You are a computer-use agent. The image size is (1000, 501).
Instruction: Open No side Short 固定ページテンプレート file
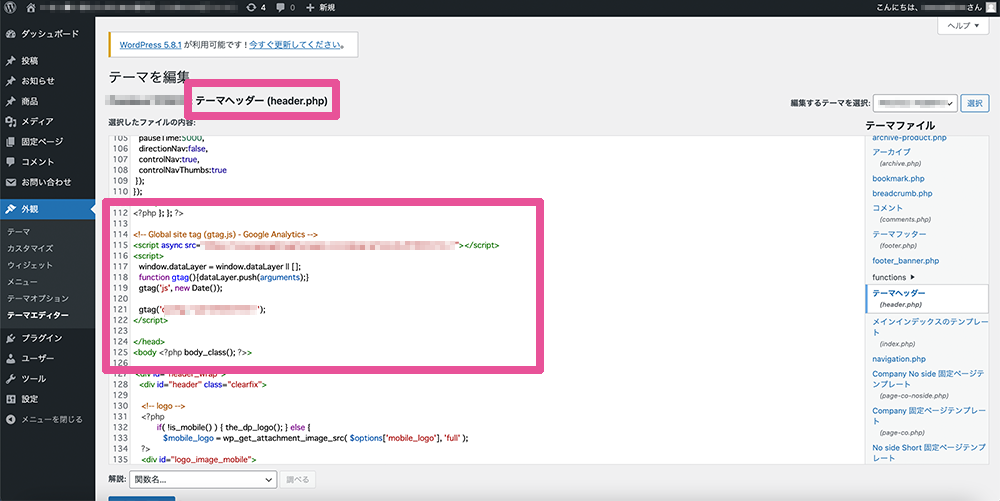(x=929, y=453)
